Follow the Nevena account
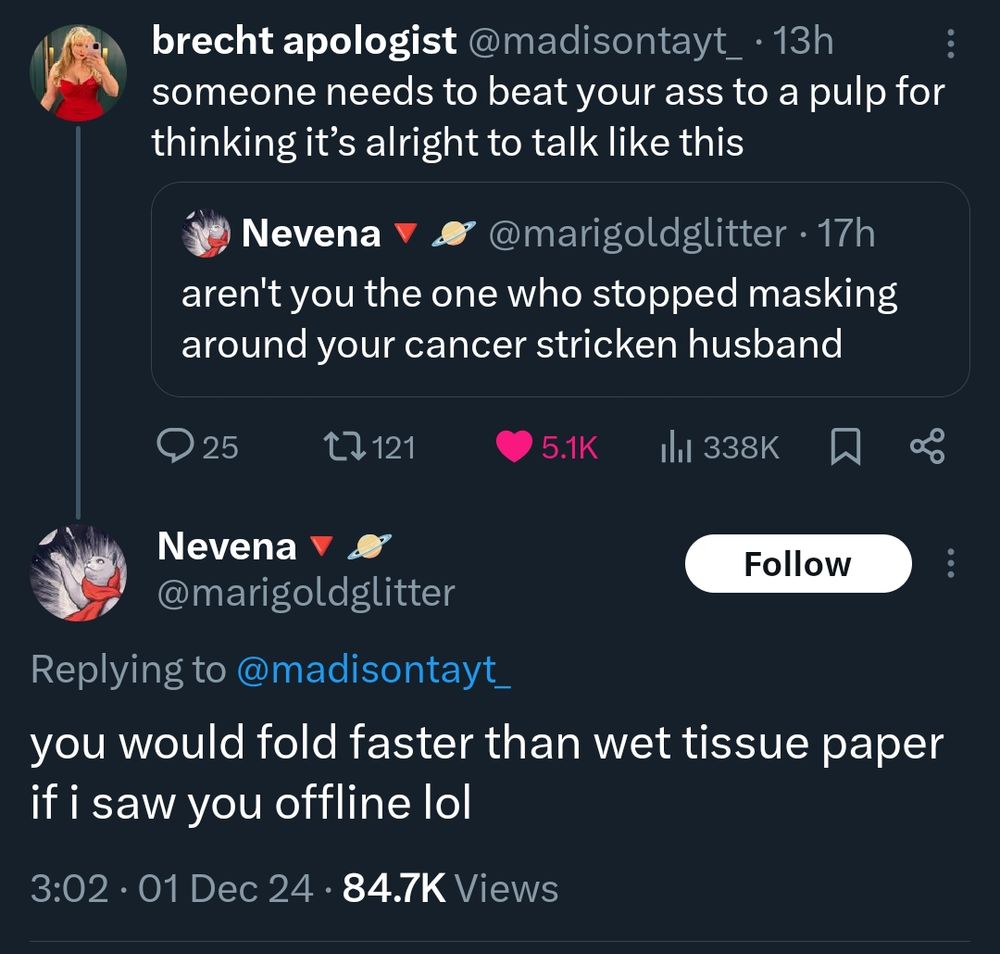Viewport: 1000px width, 954px height. [x=797, y=562]
